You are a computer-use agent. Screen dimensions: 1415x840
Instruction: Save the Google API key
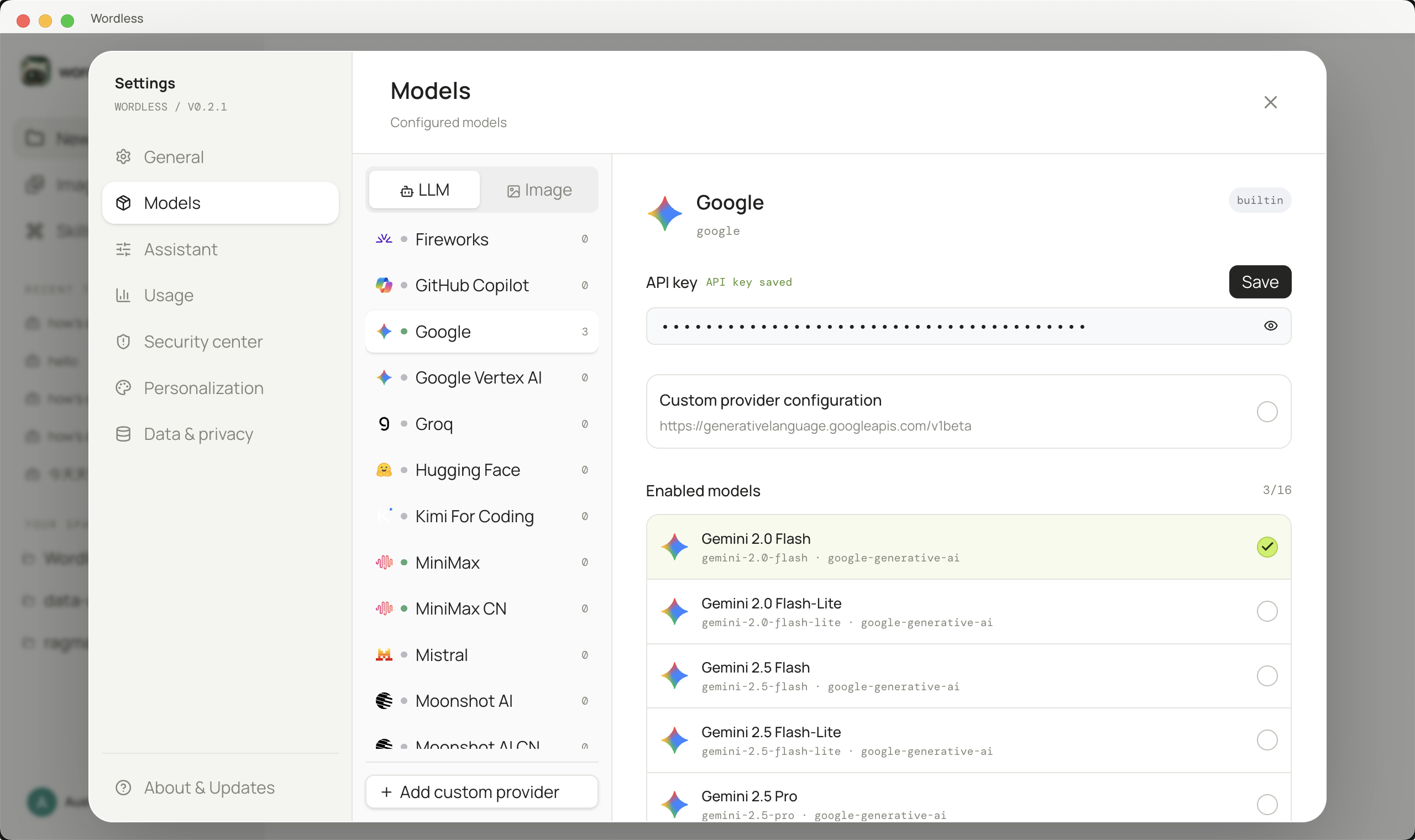tap(1259, 282)
